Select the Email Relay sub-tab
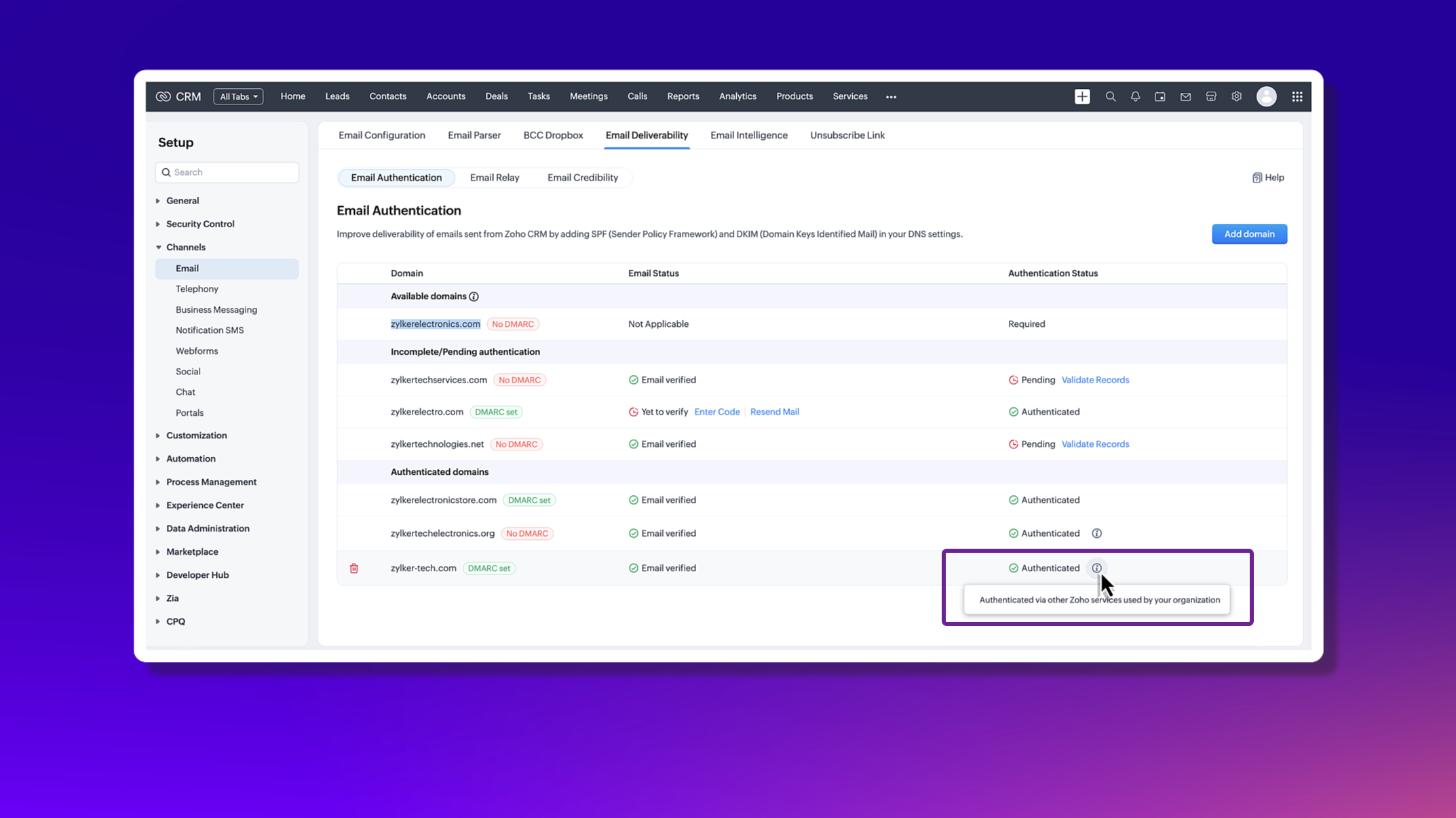This screenshot has height=818, width=1456. pyautogui.click(x=495, y=178)
